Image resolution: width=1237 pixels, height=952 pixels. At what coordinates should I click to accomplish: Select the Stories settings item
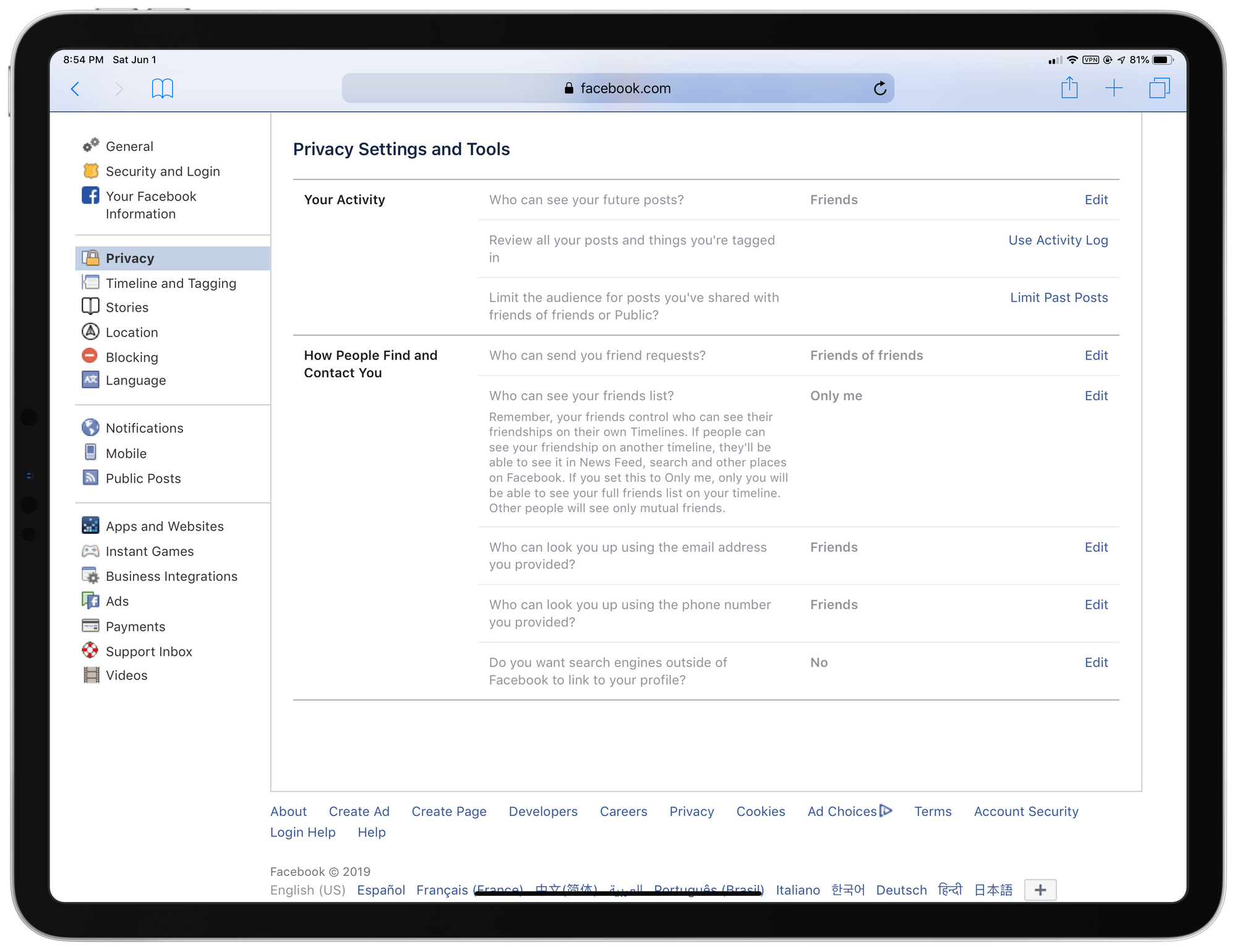coord(127,307)
